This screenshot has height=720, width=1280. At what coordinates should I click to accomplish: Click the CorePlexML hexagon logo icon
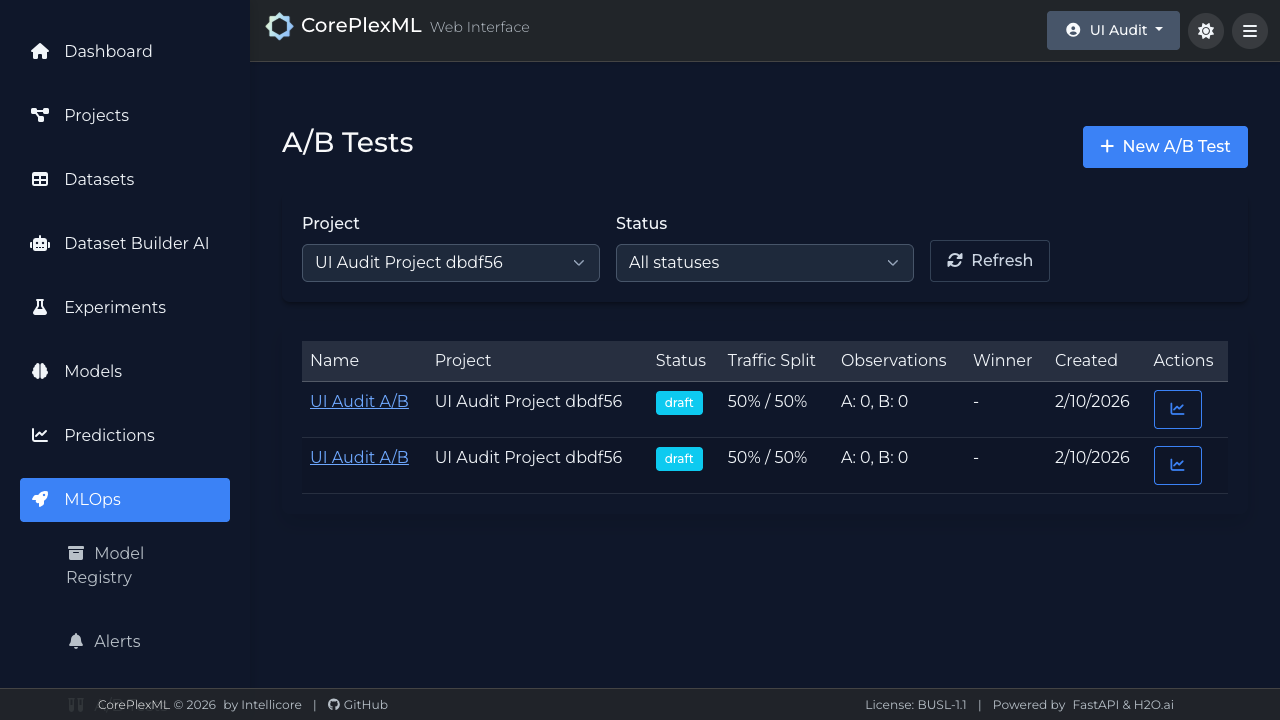[279, 27]
